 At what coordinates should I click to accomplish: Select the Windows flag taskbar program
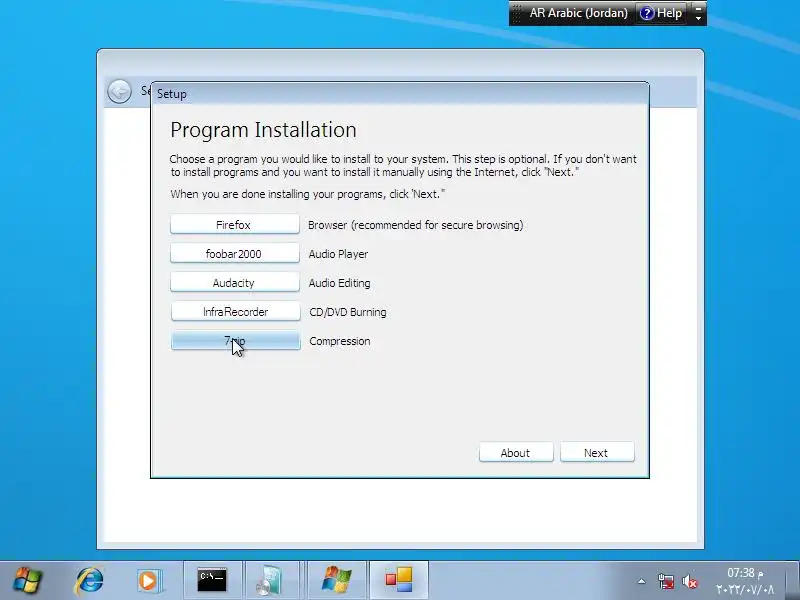coord(337,580)
